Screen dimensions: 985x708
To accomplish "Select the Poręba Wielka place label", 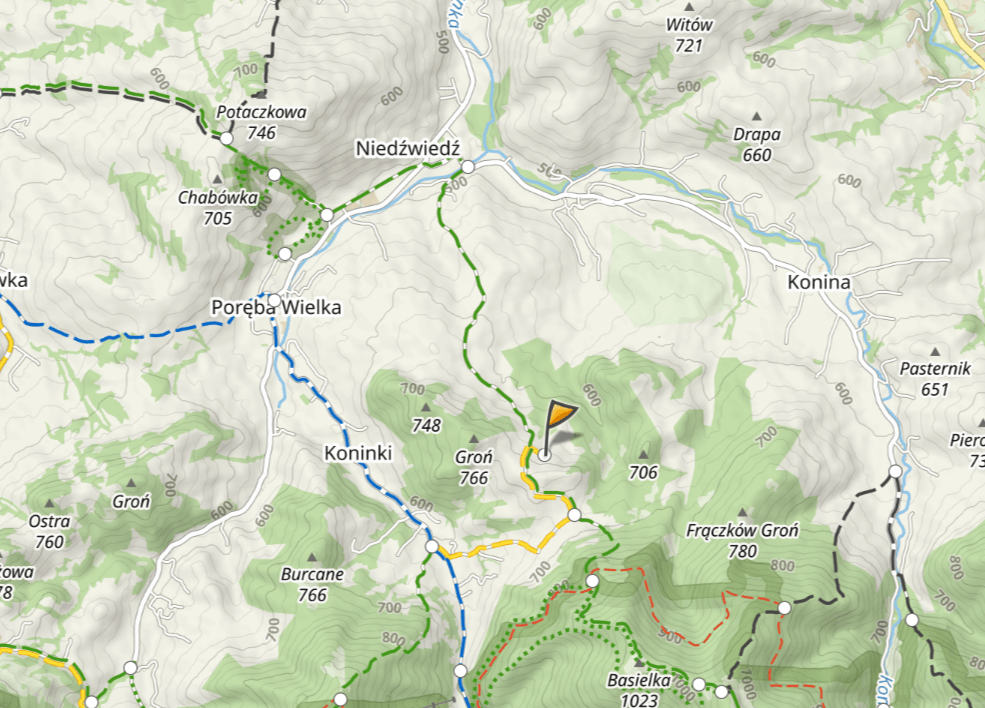I will pos(276,307).
